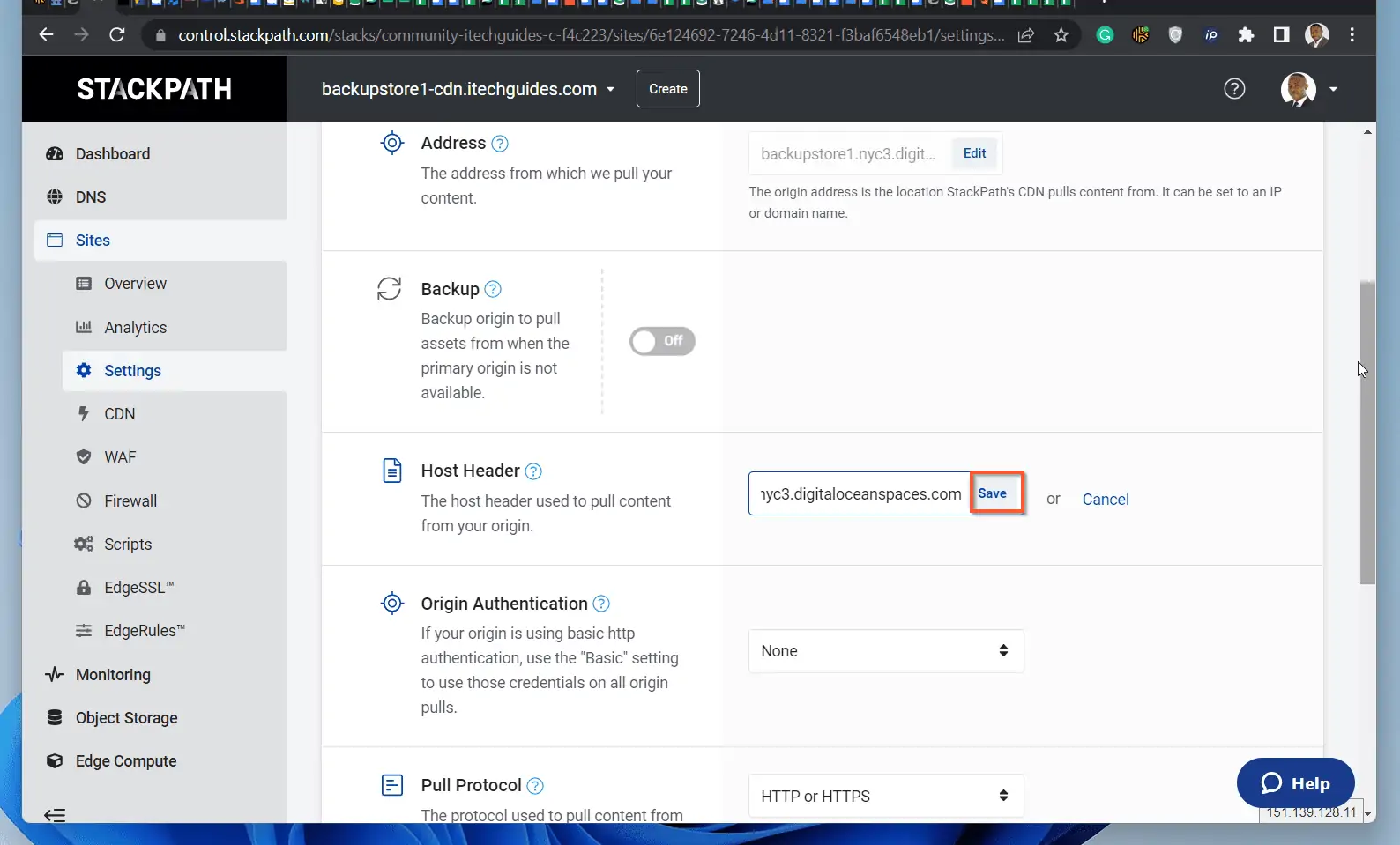Click the Object Storage database icon
Image resolution: width=1400 pixels, height=845 pixels.
(55, 717)
